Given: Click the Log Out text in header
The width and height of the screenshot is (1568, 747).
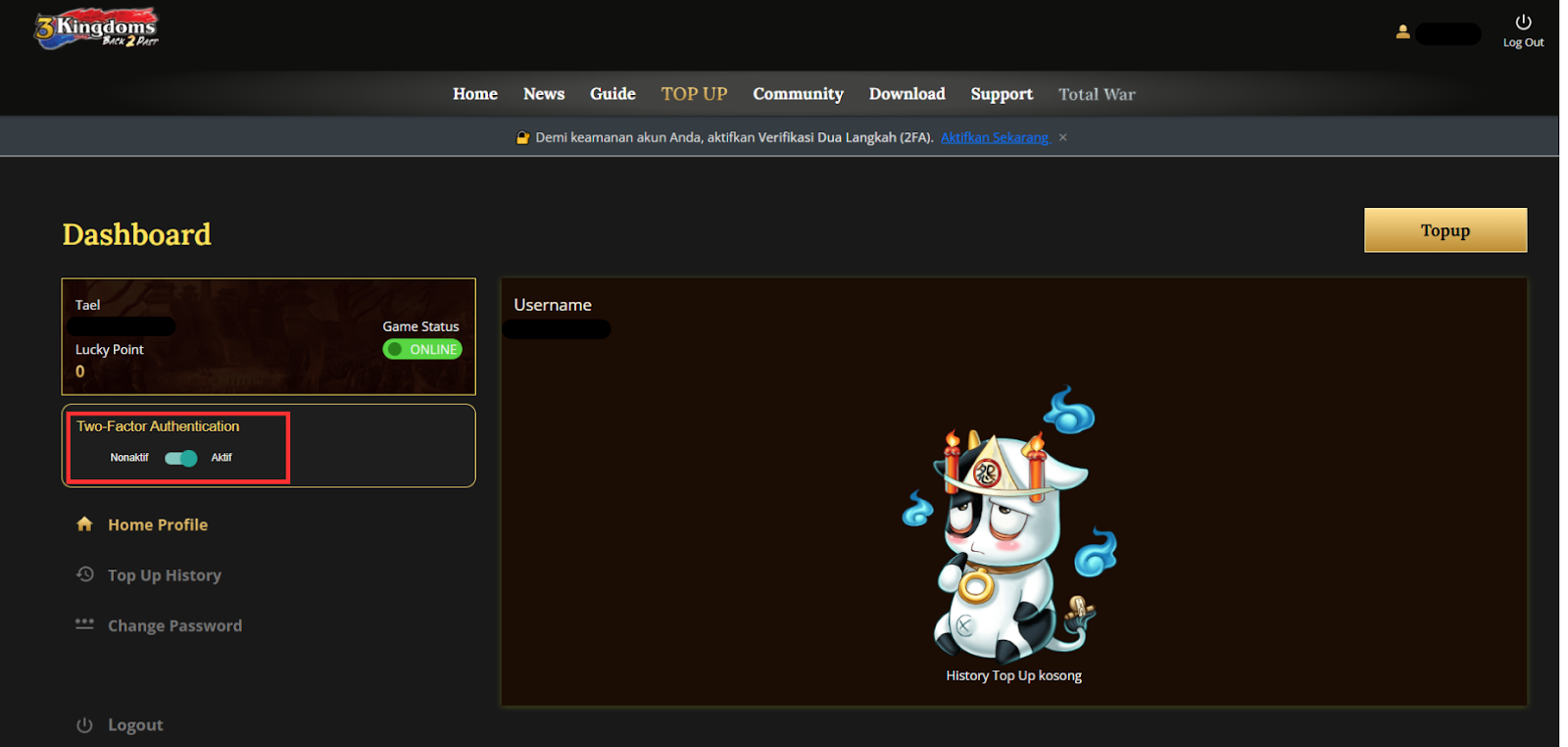Looking at the screenshot, I should click(x=1523, y=42).
